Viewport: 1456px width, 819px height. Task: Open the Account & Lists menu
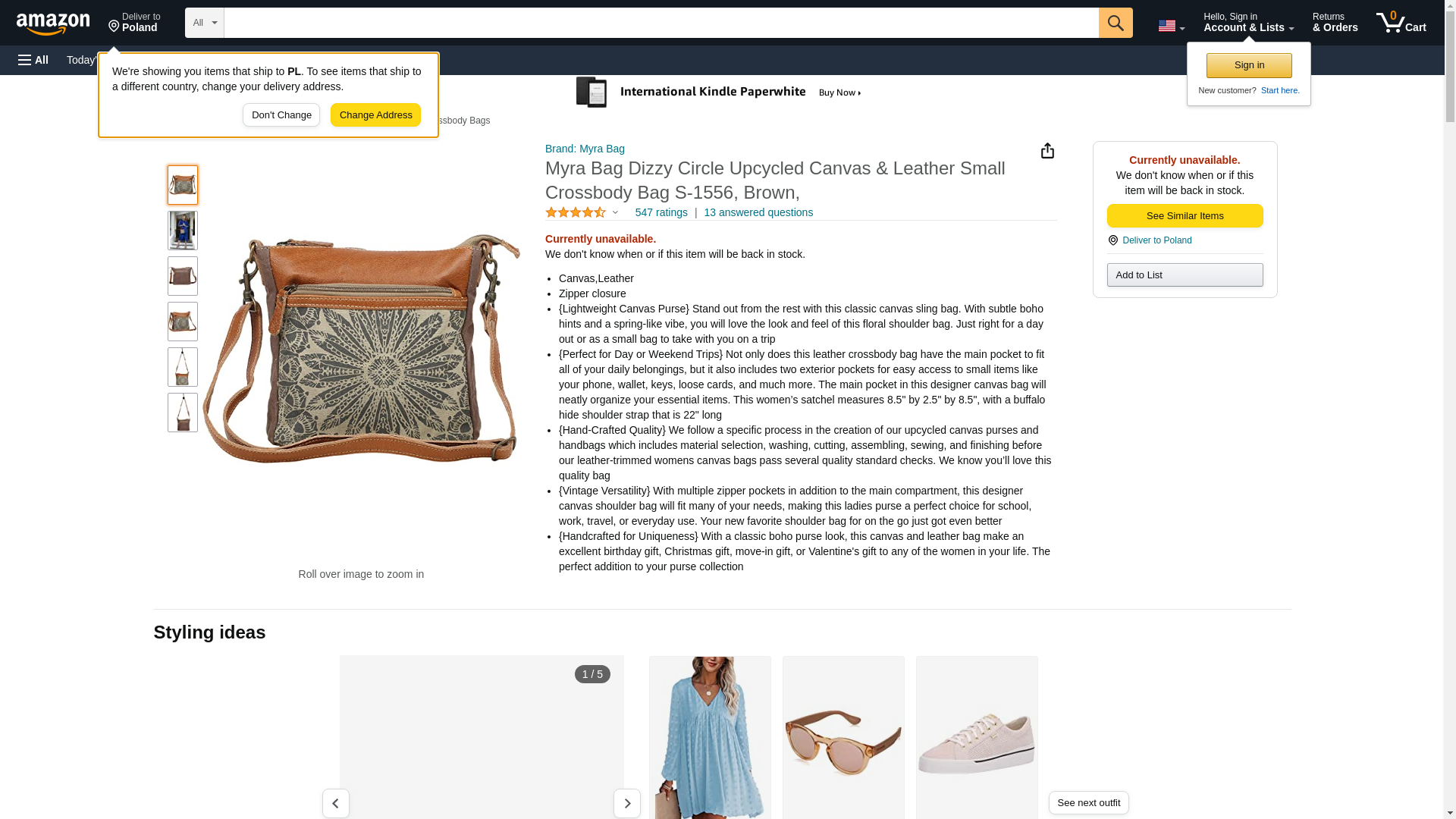(1248, 22)
